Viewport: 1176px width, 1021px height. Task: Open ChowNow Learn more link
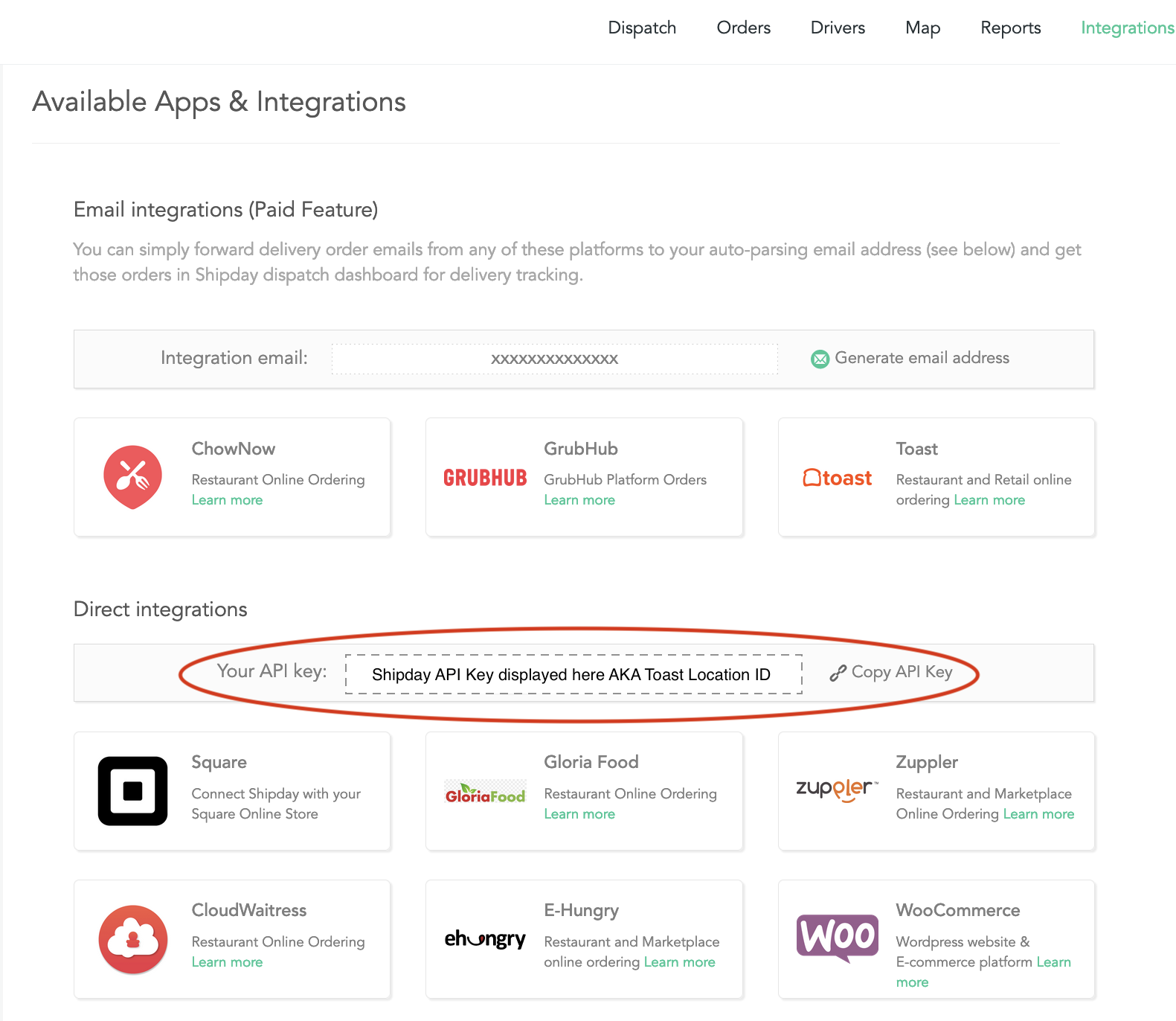click(227, 500)
